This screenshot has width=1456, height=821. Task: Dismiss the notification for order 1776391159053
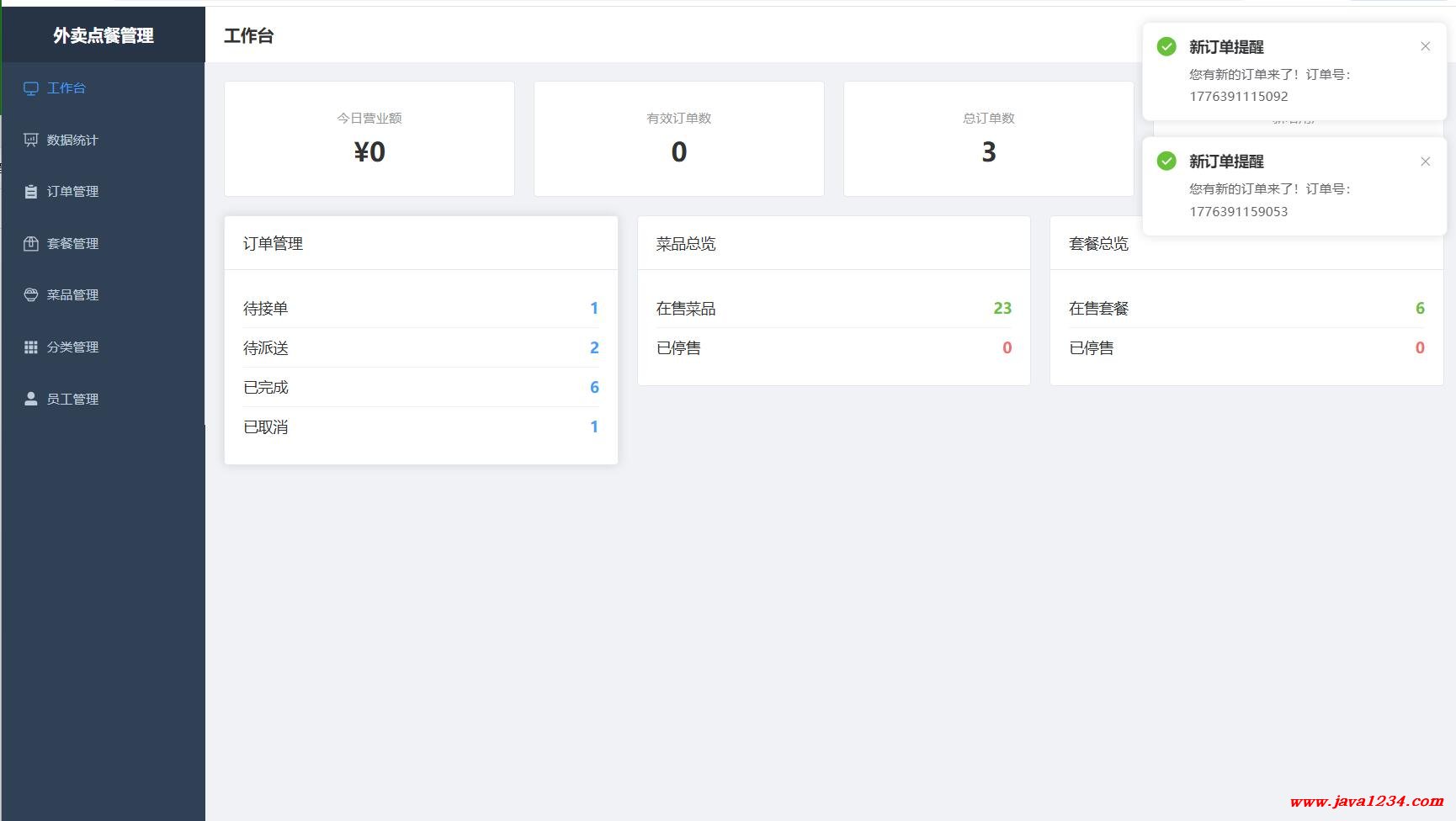pos(1425,162)
